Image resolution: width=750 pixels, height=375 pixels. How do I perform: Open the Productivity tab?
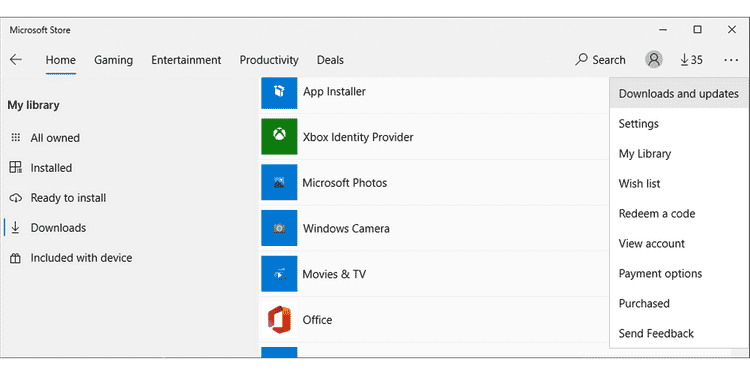coord(269,60)
